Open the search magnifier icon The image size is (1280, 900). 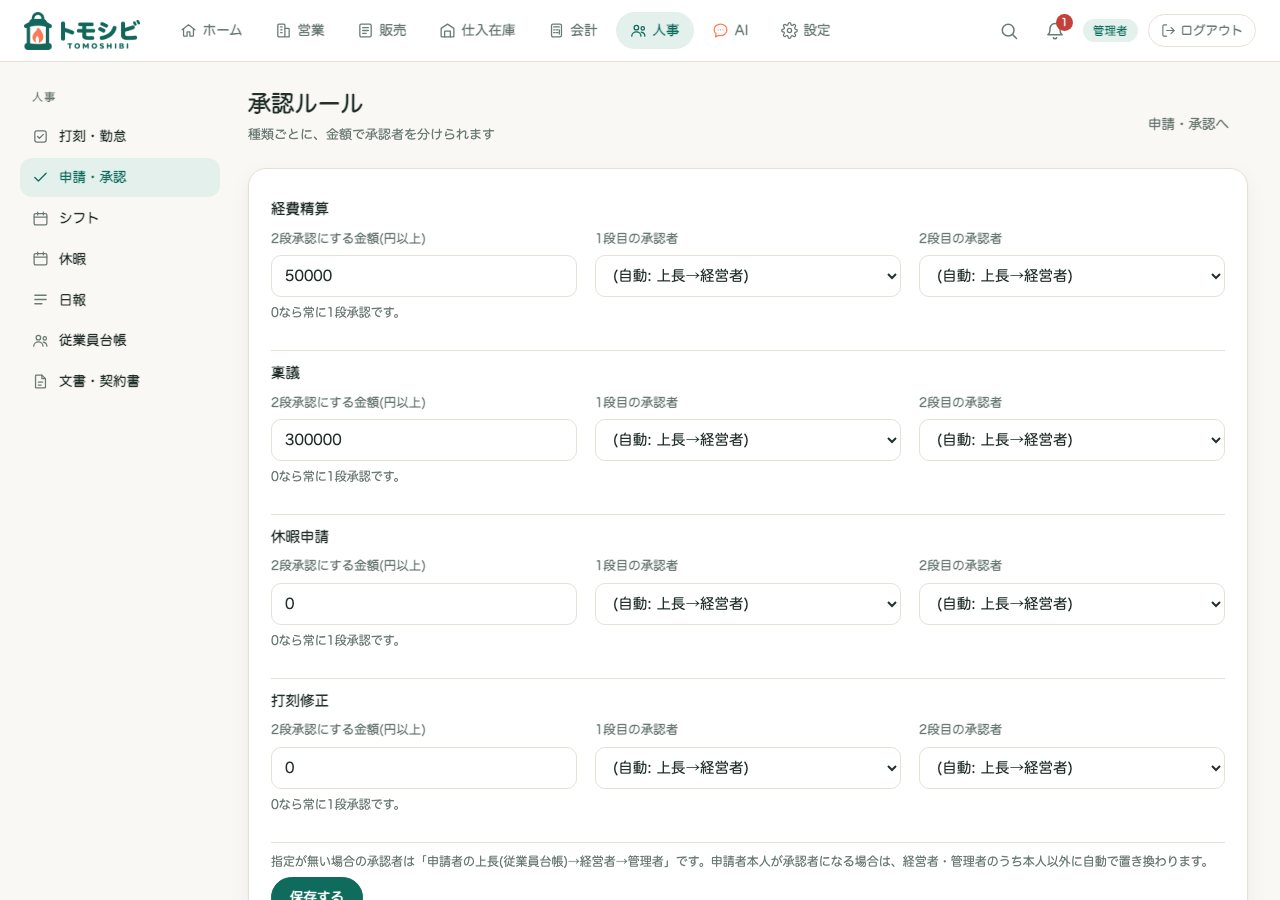pyautogui.click(x=1009, y=31)
